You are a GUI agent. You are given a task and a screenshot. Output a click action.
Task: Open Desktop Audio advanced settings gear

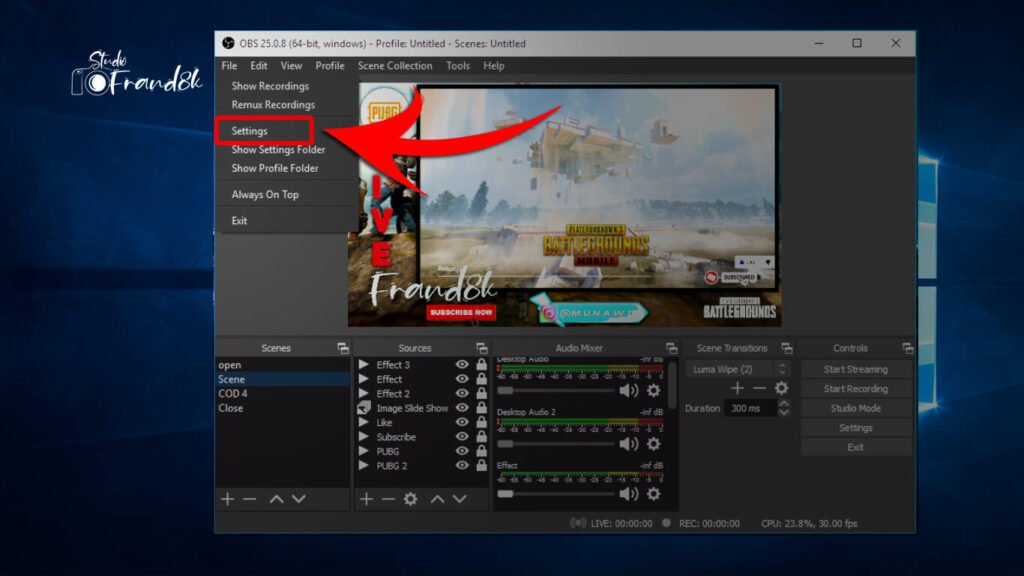tap(653, 391)
